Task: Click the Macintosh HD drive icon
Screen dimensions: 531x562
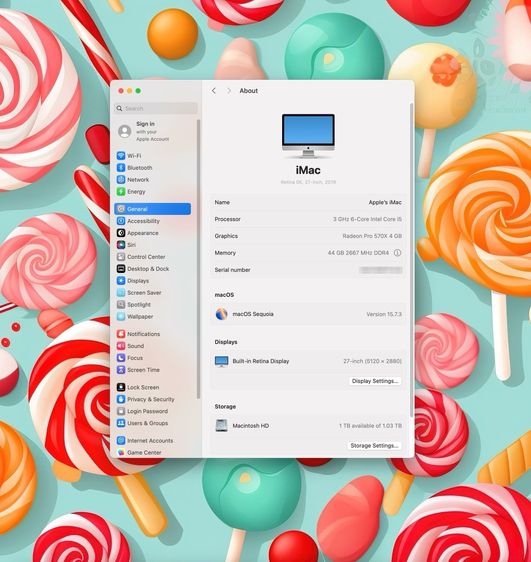Action: pyautogui.click(x=221, y=425)
